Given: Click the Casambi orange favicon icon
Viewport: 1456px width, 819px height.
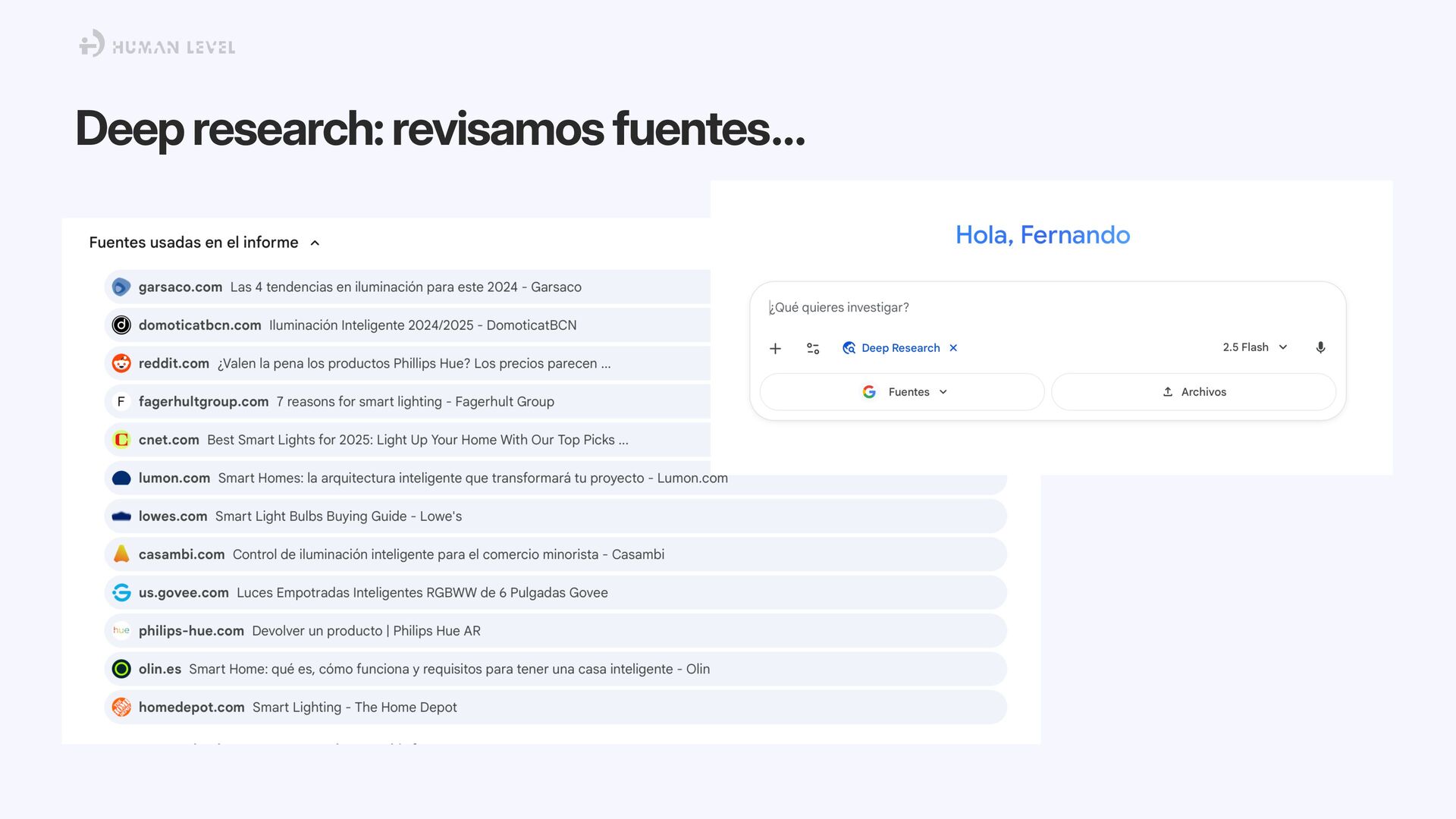Looking at the screenshot, I should 121,554.
